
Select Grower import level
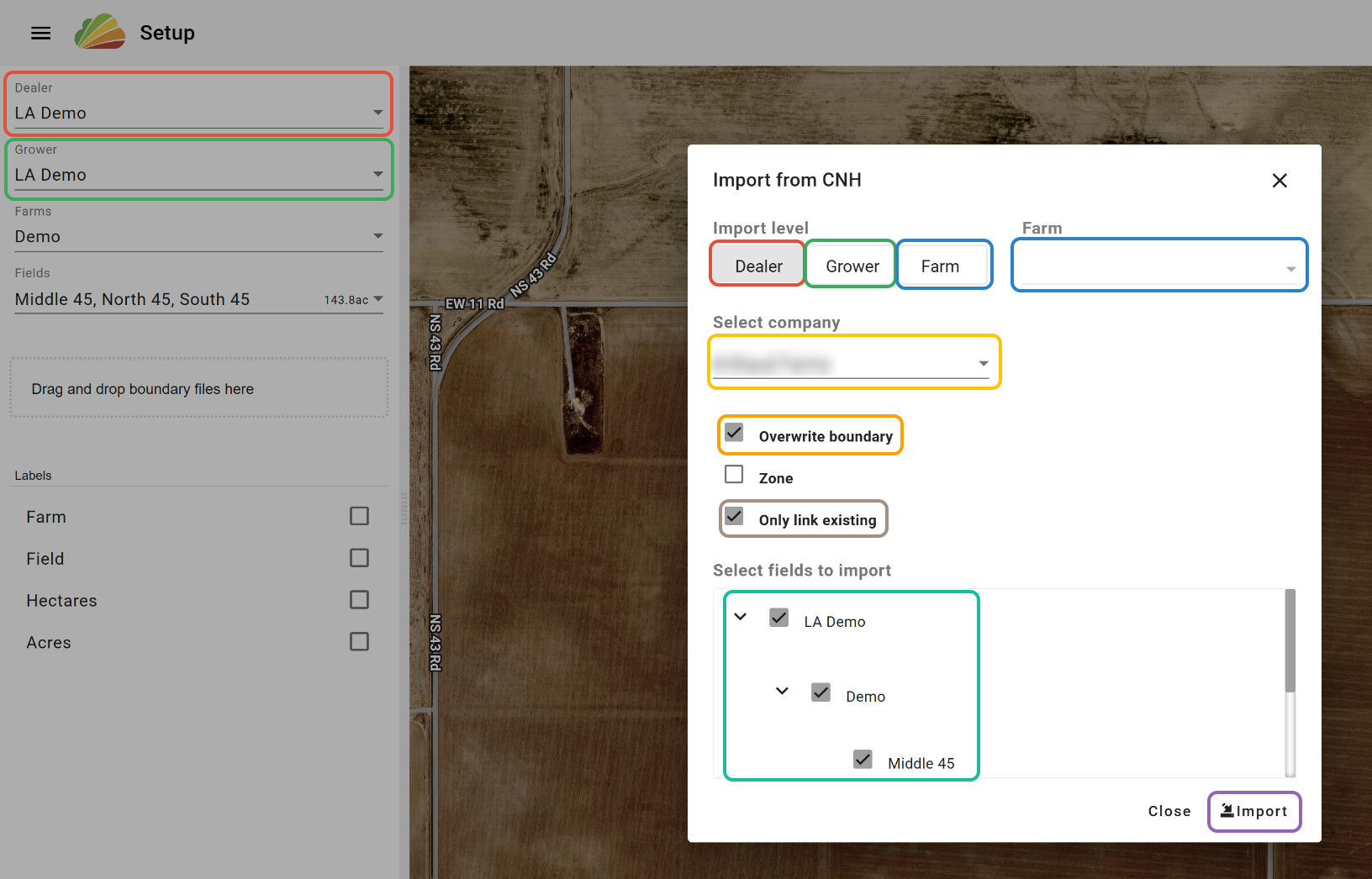851,266
